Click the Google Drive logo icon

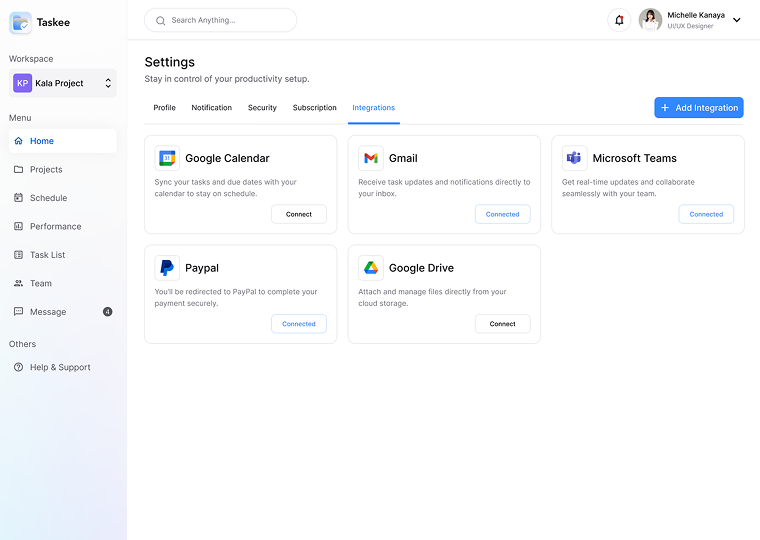(x=371, y=268)
